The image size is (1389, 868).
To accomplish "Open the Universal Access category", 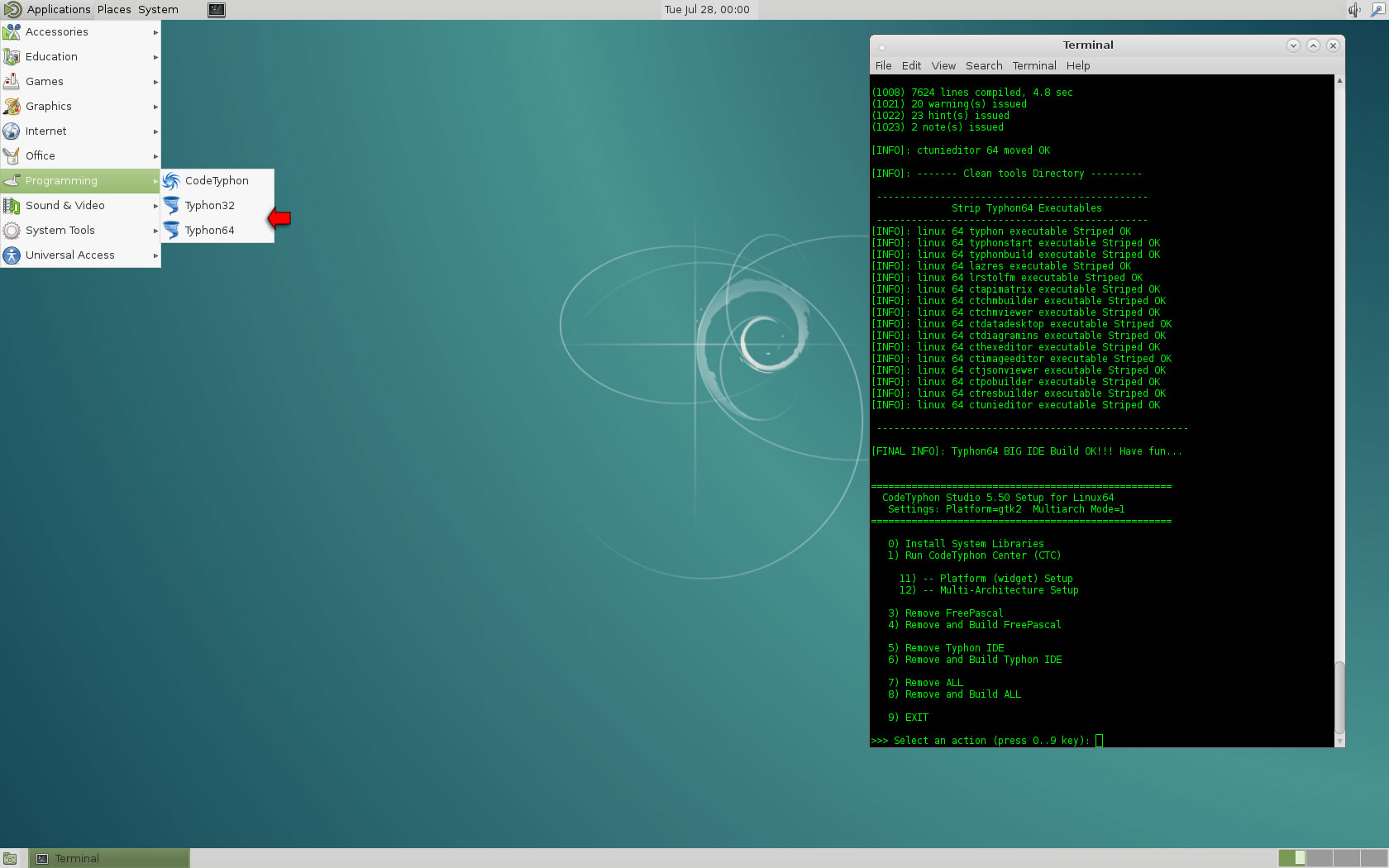I will pos(80,255).
